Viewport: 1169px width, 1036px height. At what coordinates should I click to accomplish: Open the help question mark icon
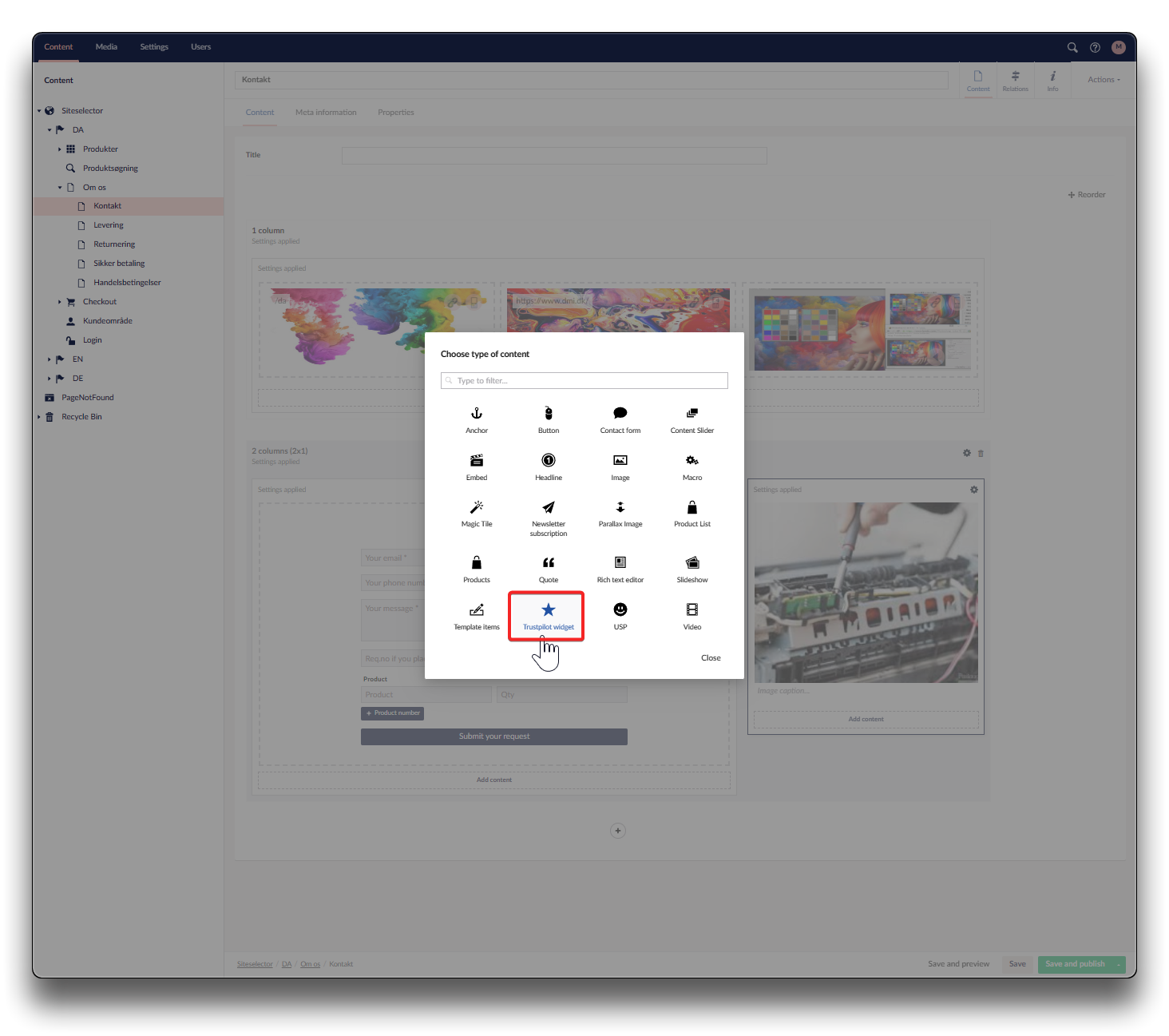tap(1095, 47)
